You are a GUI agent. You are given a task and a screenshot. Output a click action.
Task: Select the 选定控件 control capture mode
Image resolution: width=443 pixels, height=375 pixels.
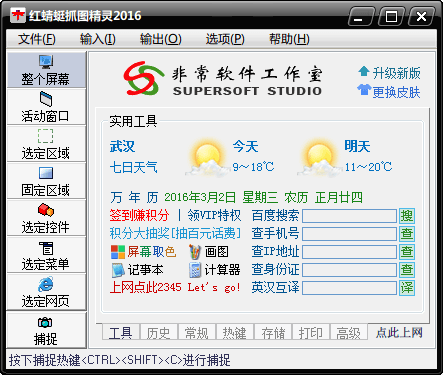pos(46,218)
